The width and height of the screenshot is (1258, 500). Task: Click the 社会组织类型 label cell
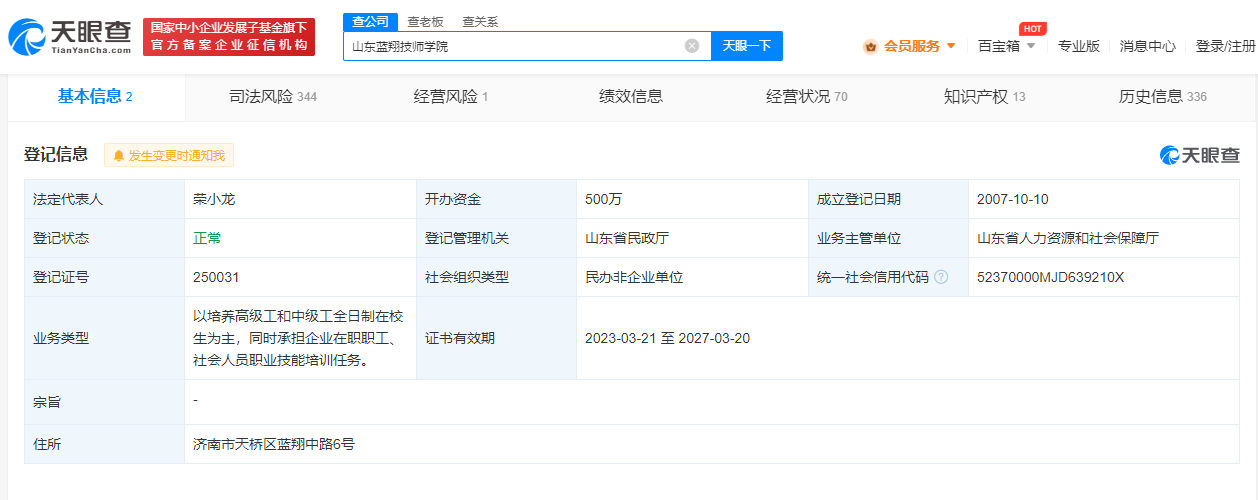click(497, 277)
